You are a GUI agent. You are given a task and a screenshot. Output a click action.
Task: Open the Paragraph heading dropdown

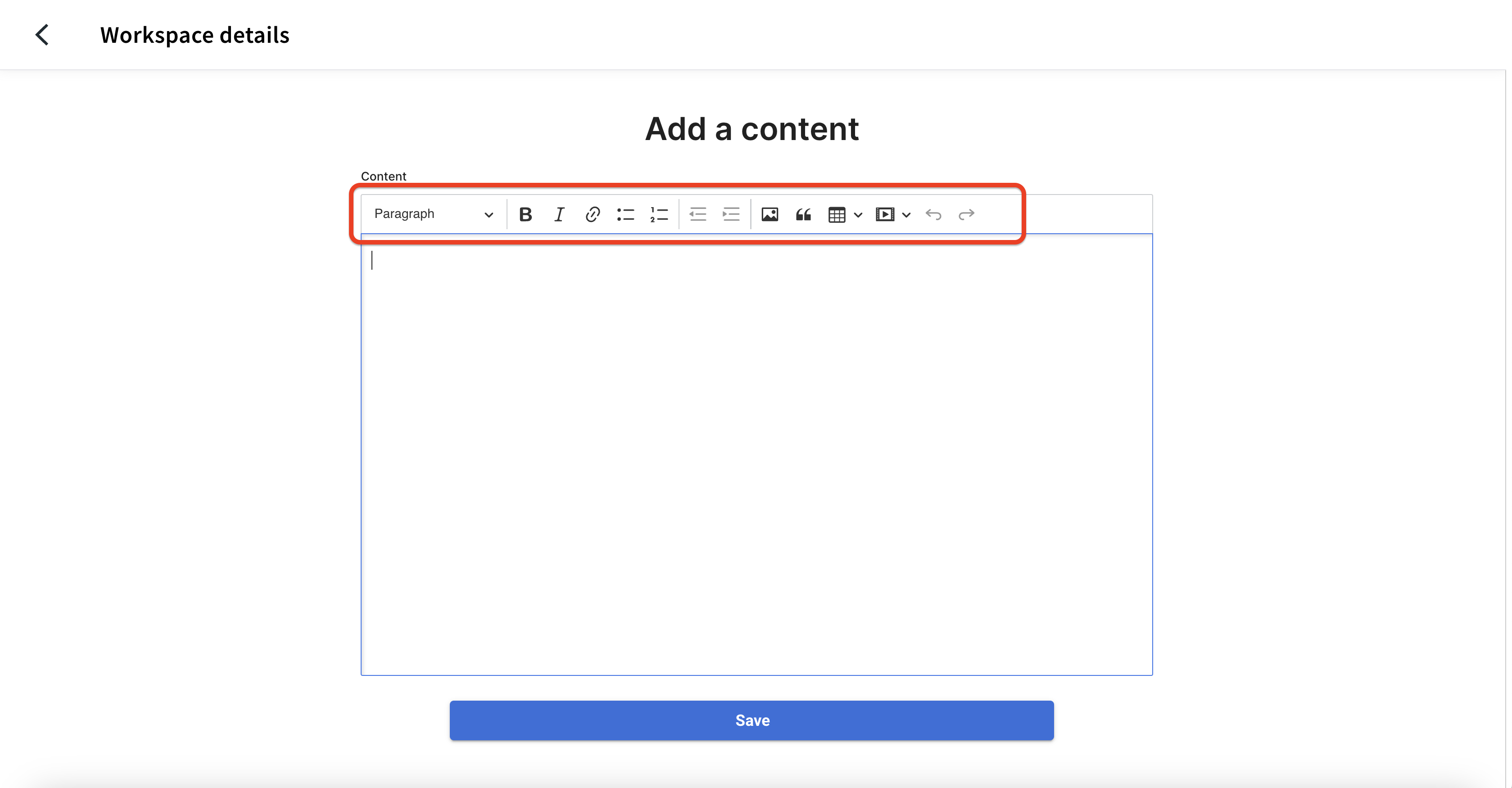[x=433, y=214]
